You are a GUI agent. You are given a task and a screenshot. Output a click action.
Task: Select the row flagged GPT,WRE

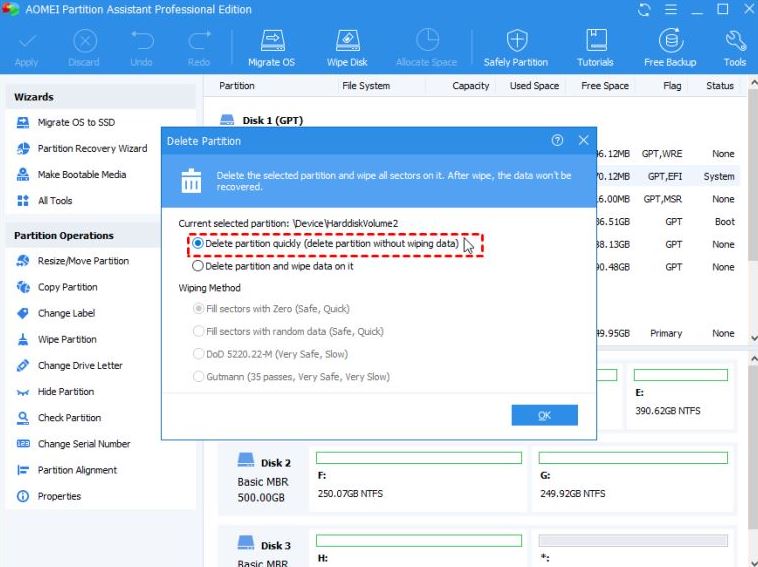tap(668, 154)
